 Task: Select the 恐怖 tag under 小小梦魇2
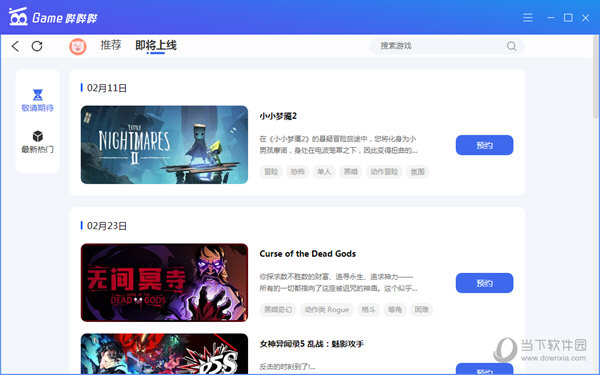click(297, 172)
